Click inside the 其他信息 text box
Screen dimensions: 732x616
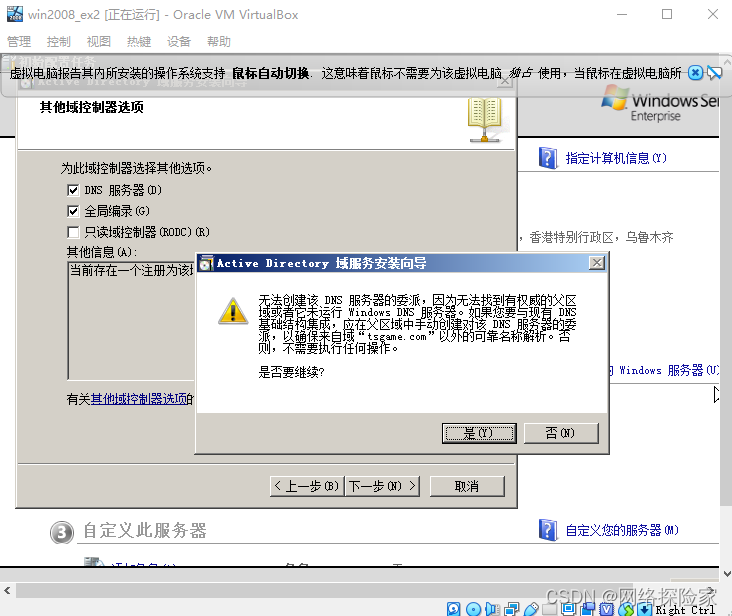tap(131, 321)
